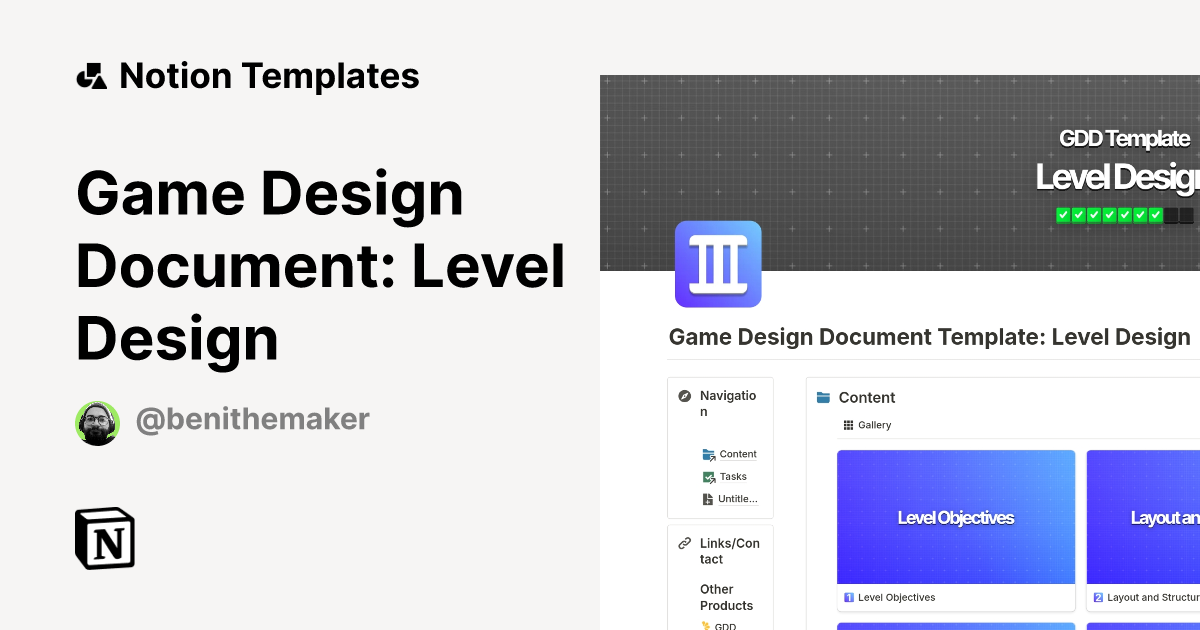This screenshot has height=630, width=1200.
Task: Click the chain icon beside Links/Contact
Action: (x=683, y=542)
